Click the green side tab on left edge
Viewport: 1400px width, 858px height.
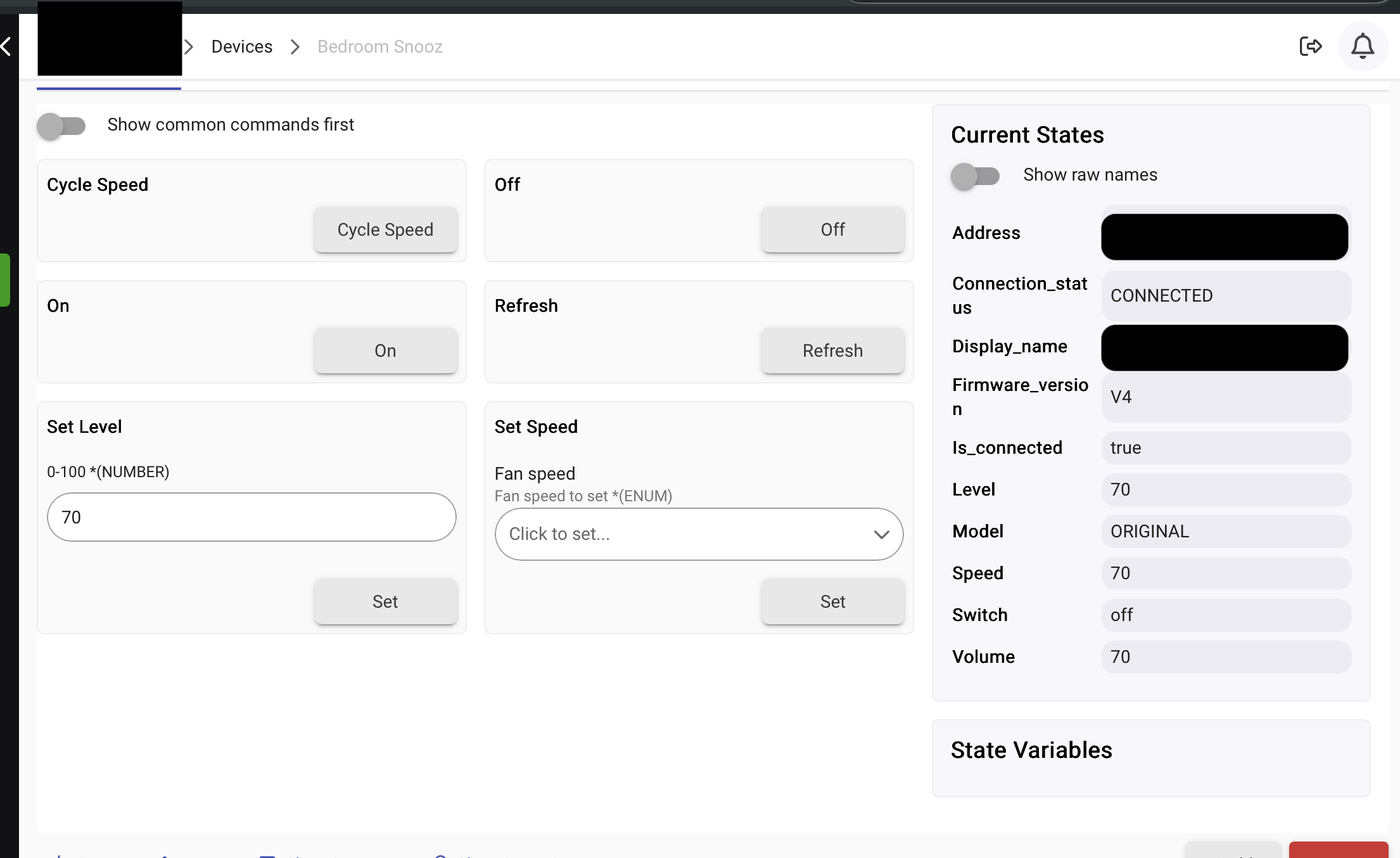click(5, 280)
